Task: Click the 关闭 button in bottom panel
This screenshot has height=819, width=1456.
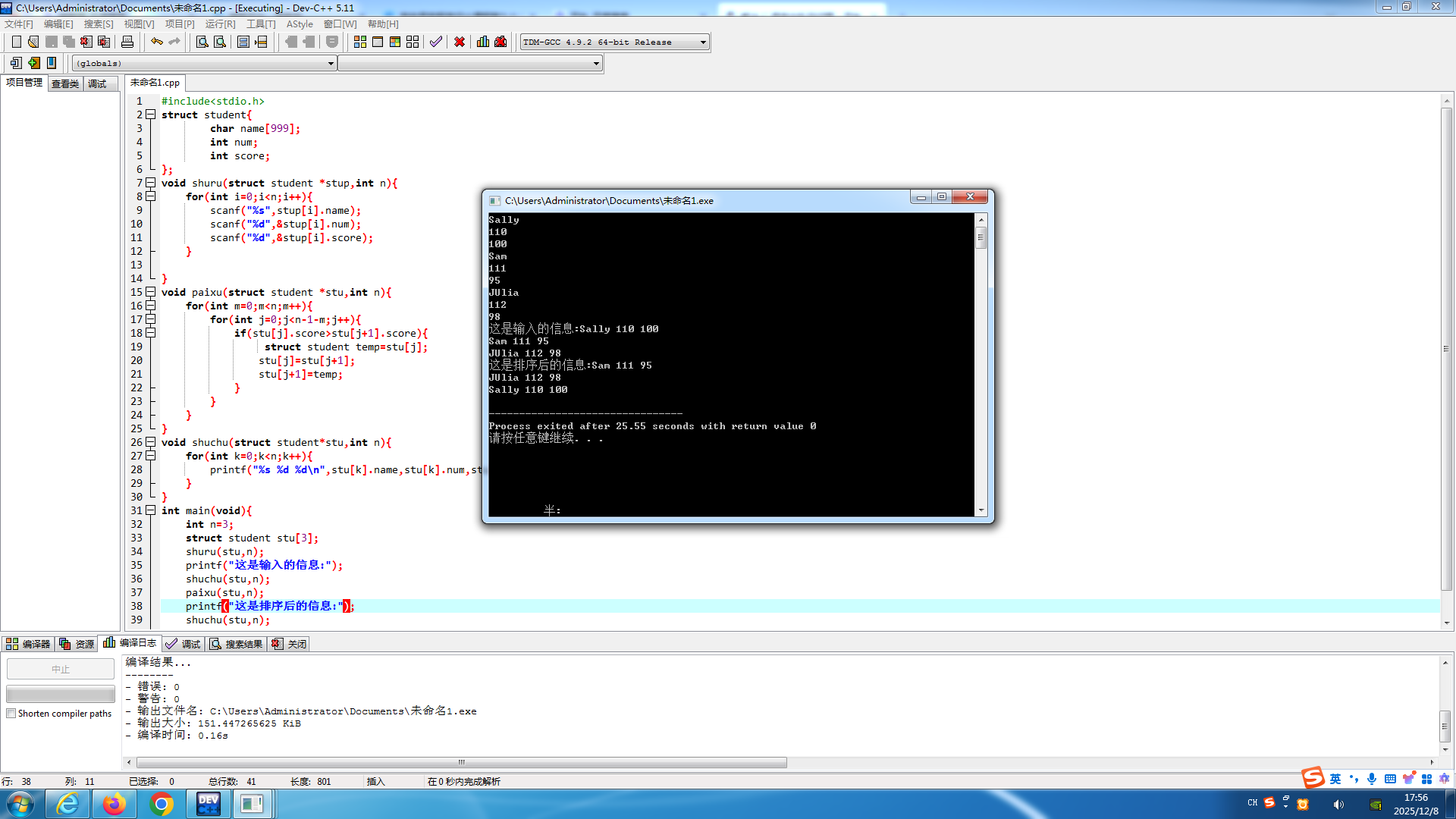Action: point(290,644)
